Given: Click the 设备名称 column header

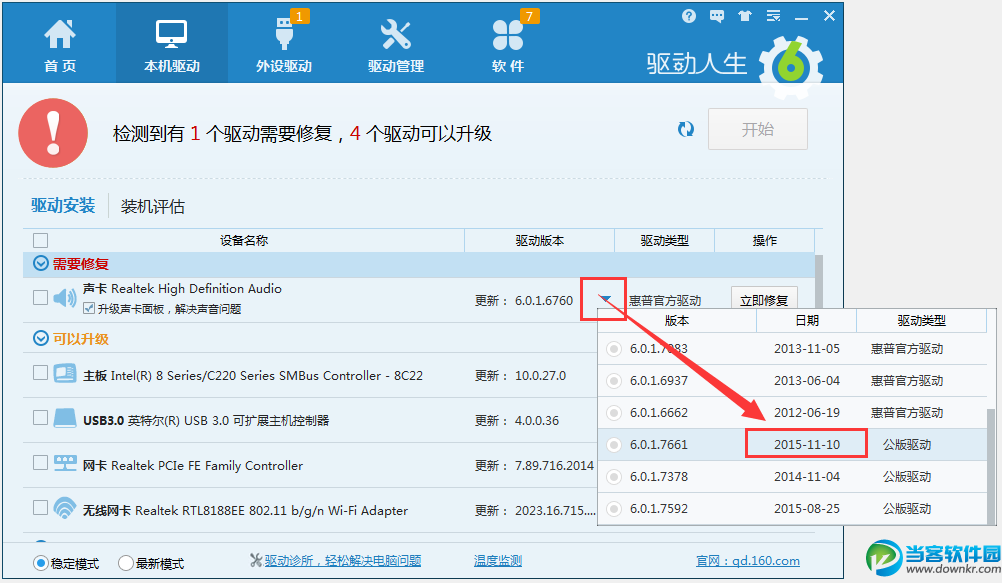Looking at the screenshot, I should 244,240.
